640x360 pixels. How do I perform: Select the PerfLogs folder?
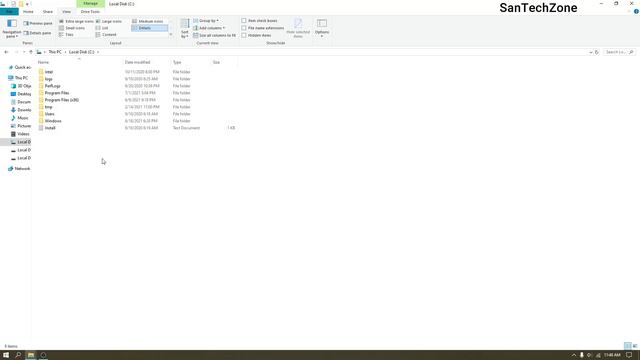coord(52,86)
